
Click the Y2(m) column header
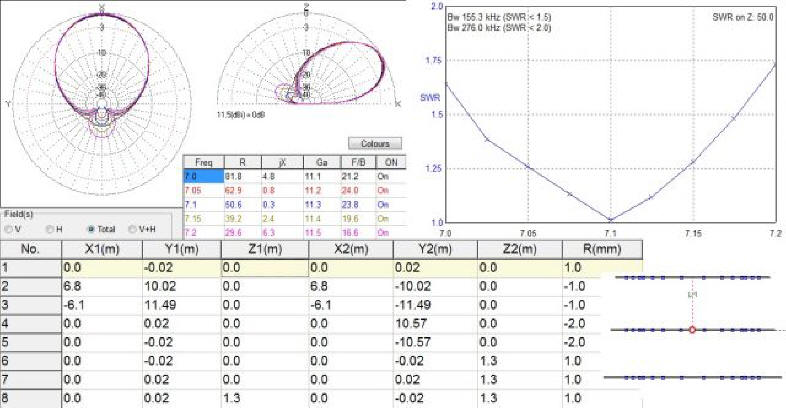[x=436, y=249]
